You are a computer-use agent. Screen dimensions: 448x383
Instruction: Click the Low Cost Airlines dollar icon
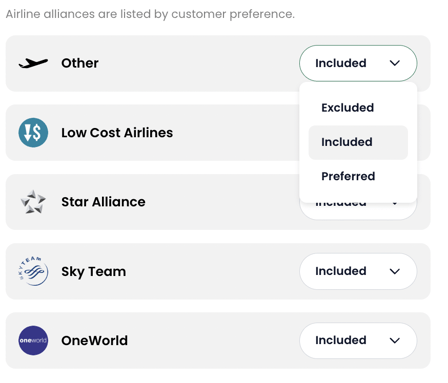[x=33, y=133]
